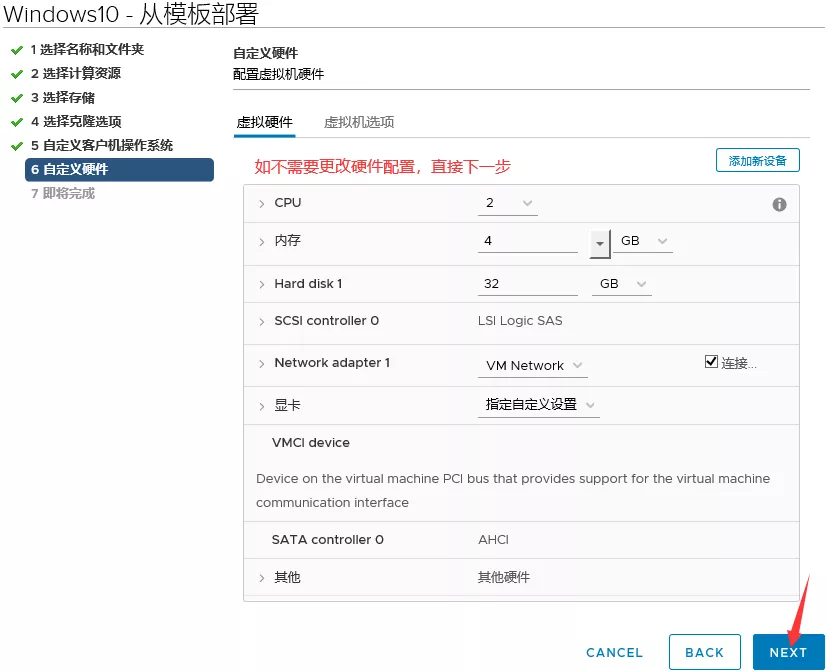Select the 虚拟硬件 tab

tap(264, 122)
